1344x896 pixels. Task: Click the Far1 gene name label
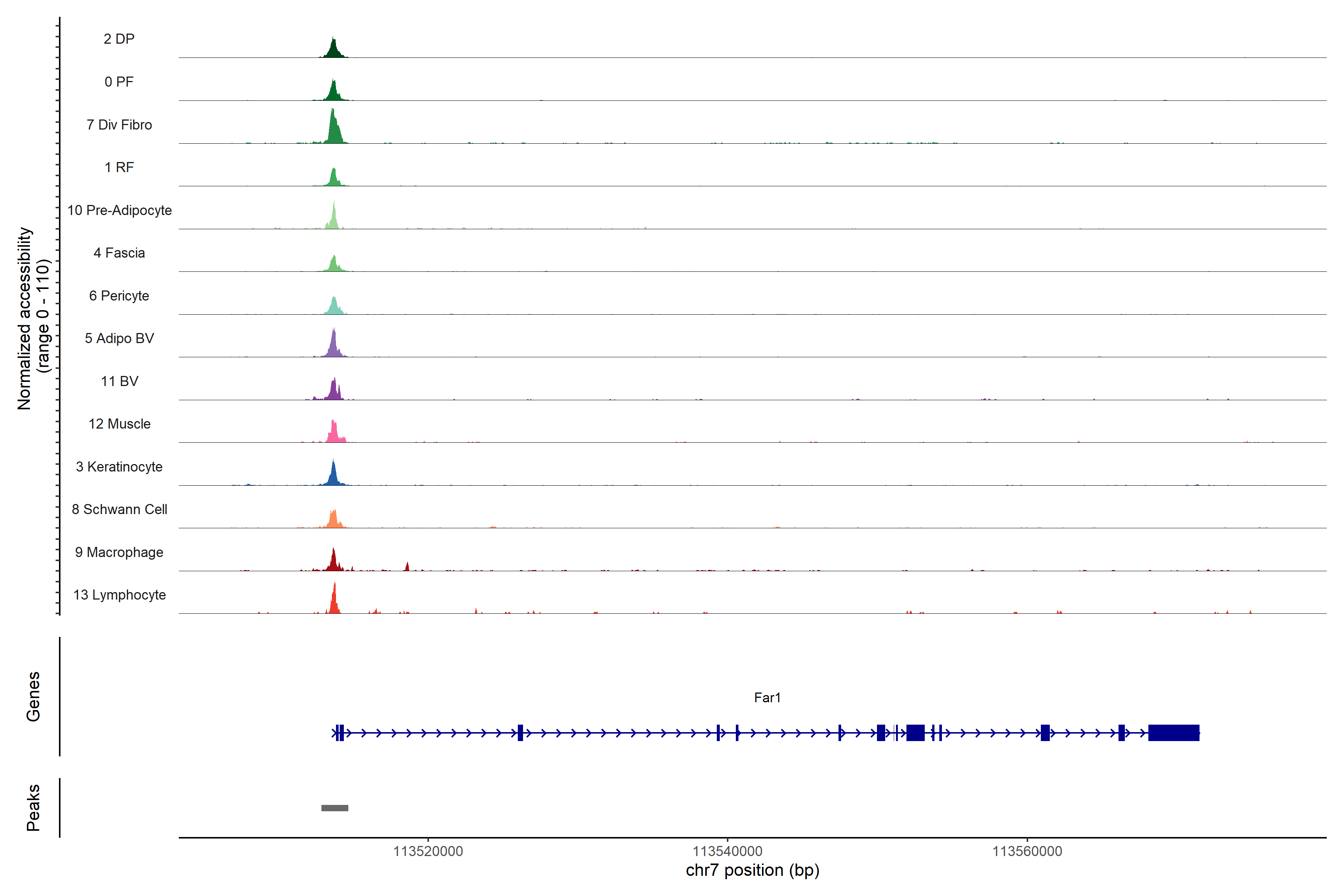[767, 698]
